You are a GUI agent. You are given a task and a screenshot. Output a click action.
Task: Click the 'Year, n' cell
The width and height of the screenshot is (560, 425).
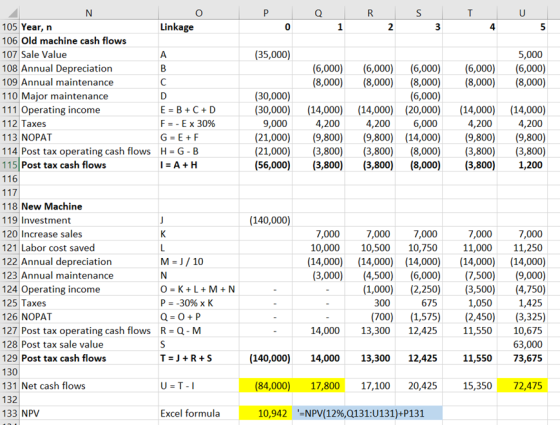point(89,27)
